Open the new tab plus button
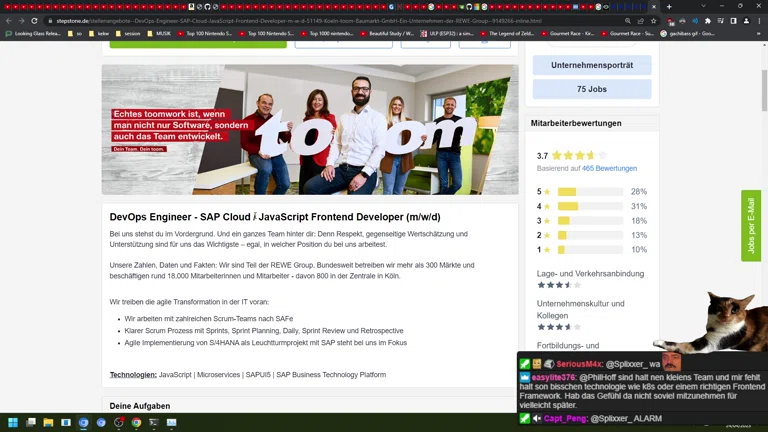768x432 pixels. (x=669, y=6)
